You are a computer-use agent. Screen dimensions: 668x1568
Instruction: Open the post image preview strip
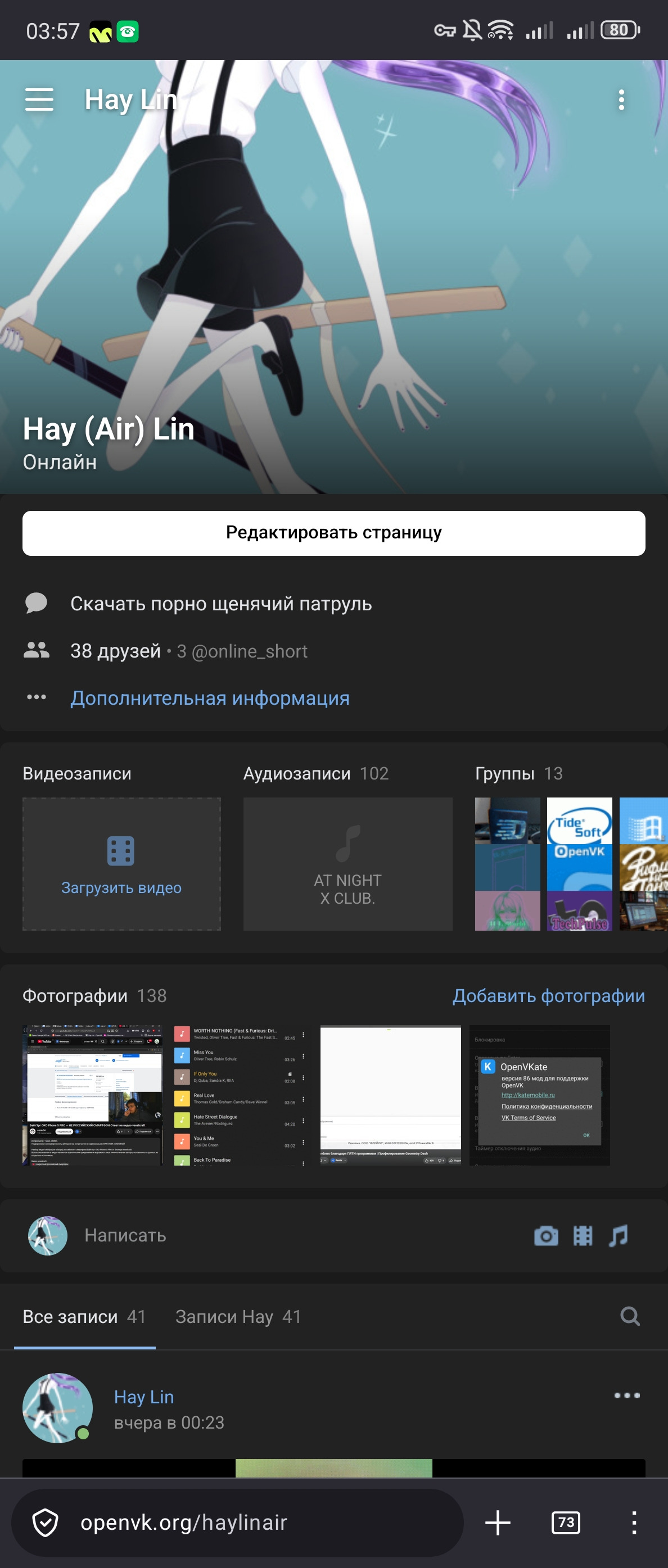point(333,1467)
